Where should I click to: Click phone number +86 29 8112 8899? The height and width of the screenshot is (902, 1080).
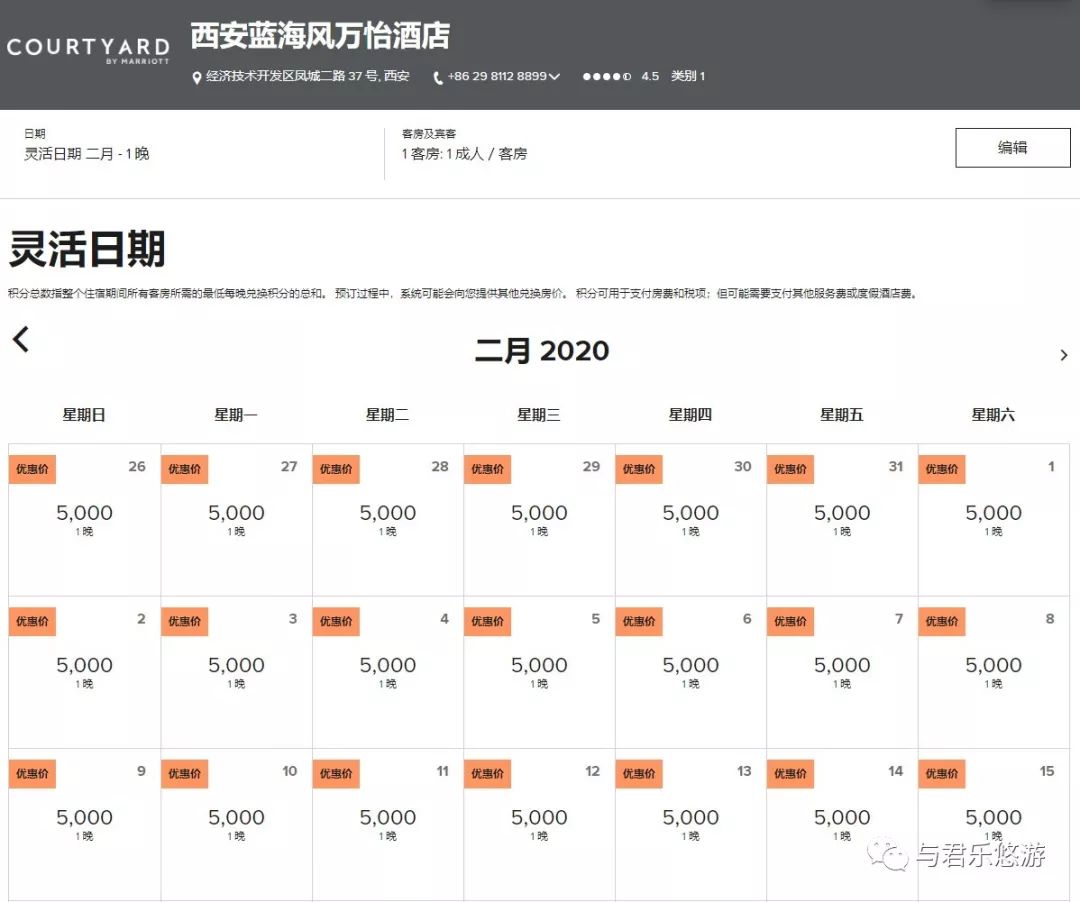(497, 76)
